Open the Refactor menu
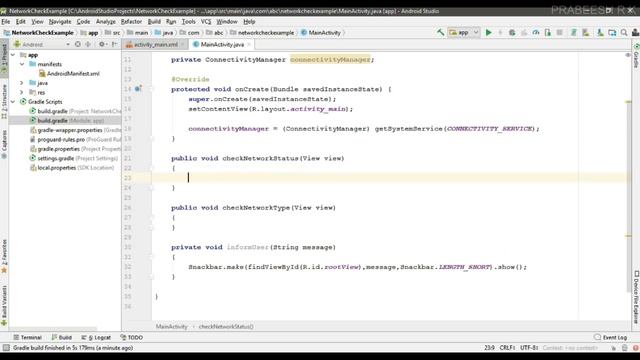 [131, 22]
